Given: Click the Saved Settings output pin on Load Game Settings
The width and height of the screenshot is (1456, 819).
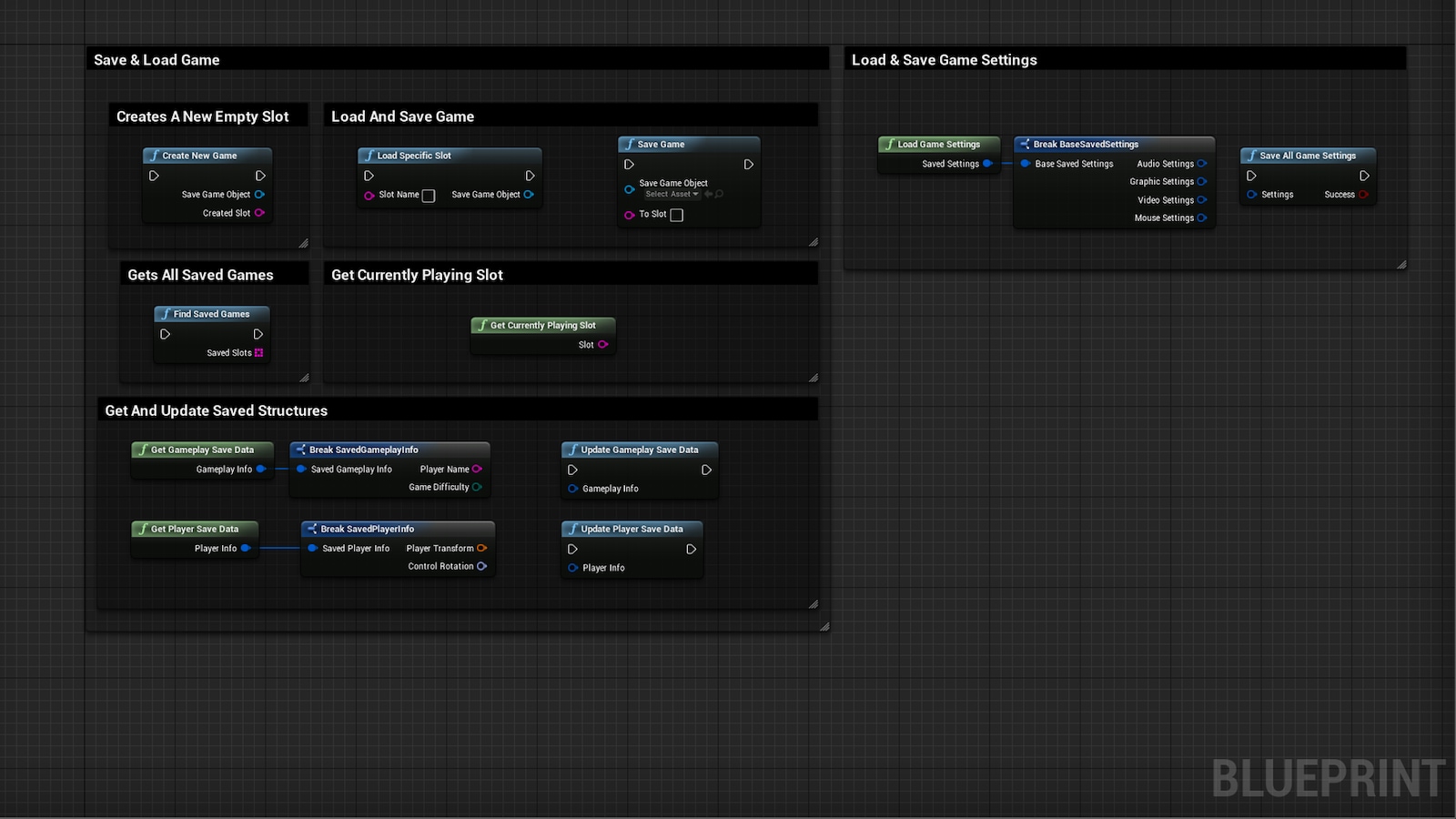Looking at the screenshot, I should pos(987,164).
